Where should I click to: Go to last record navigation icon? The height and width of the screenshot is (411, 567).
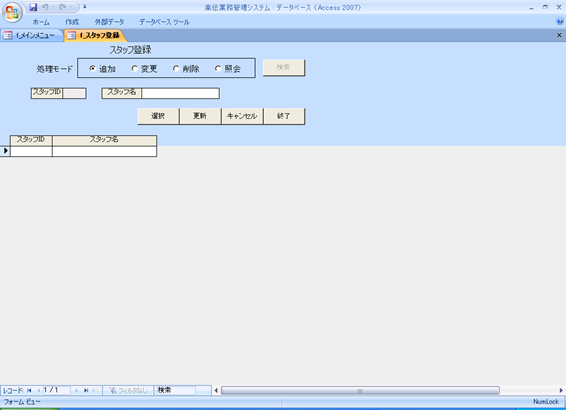click(x=86, y=390)
